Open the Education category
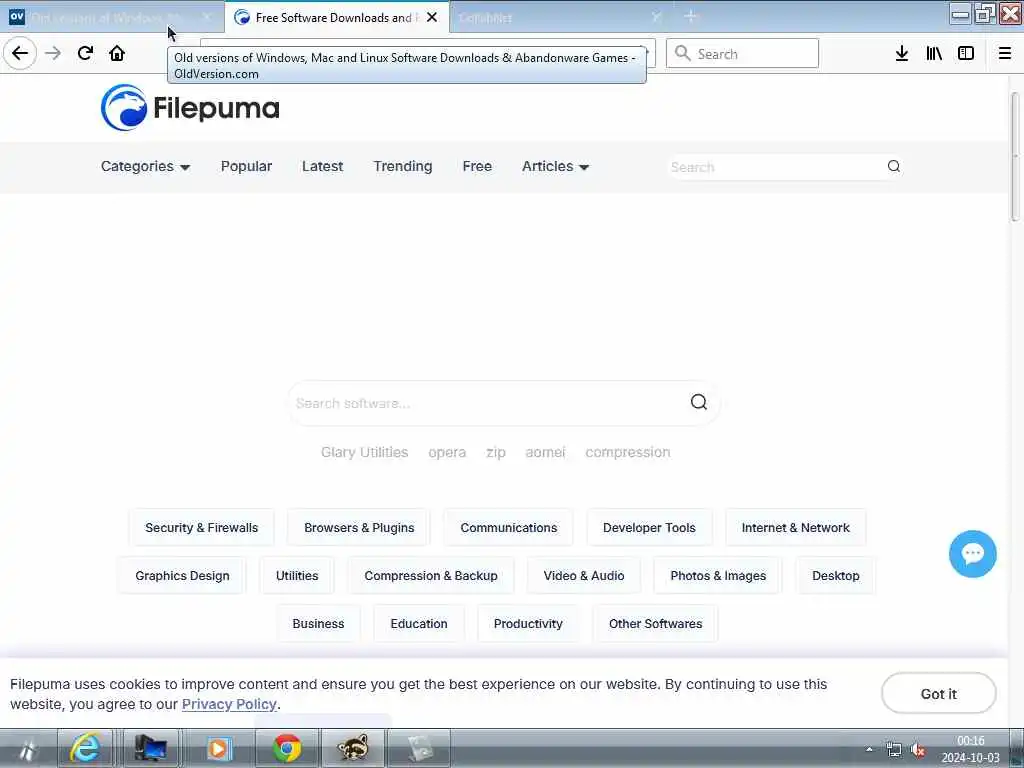 coord(419,624)
